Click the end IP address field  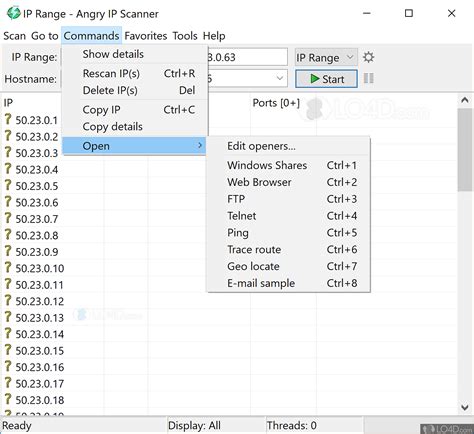[x=247, y=57]
